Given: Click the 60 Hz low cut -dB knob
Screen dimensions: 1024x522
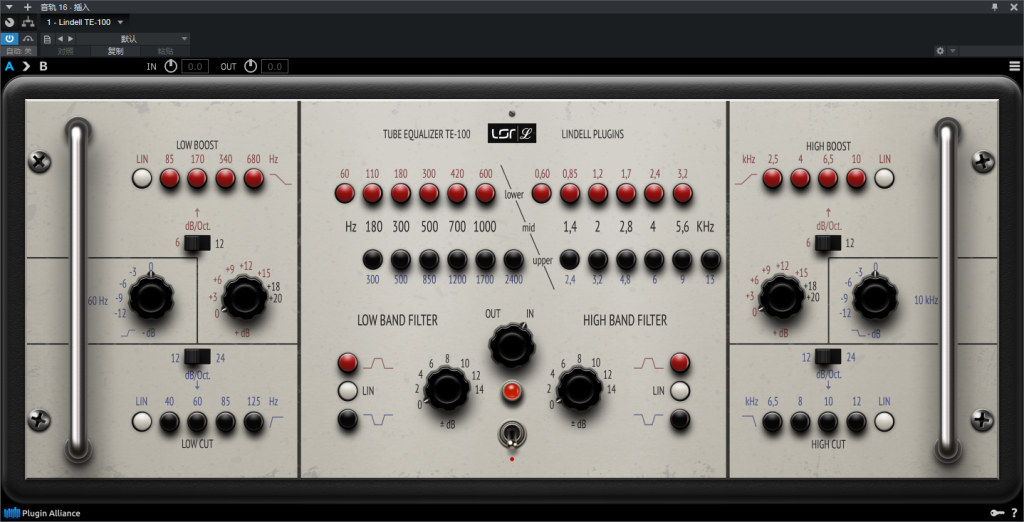Looking at the screenshot, I should 151,299.
